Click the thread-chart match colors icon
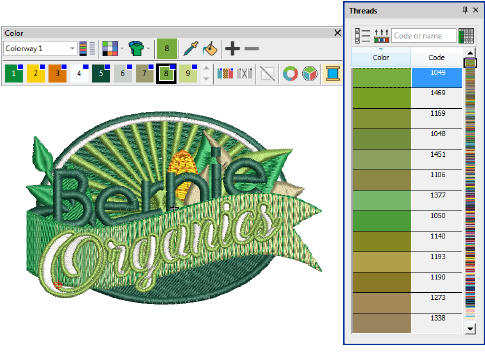The width and height of the screenshot is (485, 362). pos(225,73)
